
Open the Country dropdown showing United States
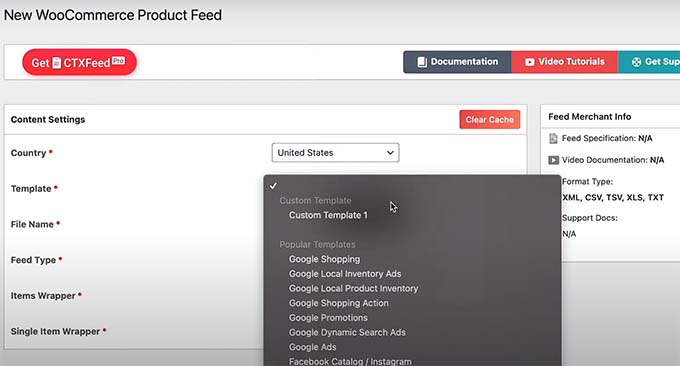[x=335, y=153]
